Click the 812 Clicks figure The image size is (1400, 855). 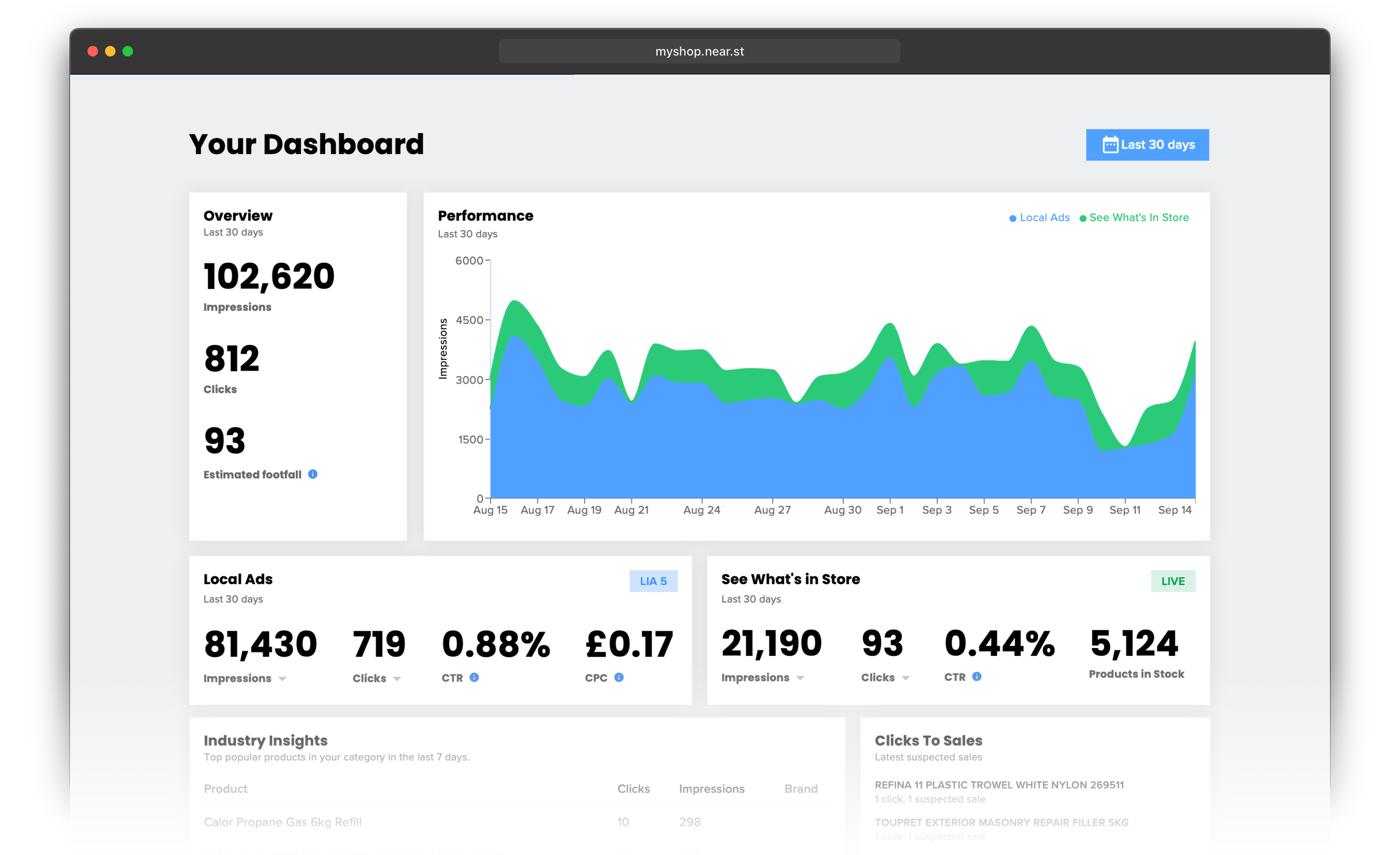231,358
